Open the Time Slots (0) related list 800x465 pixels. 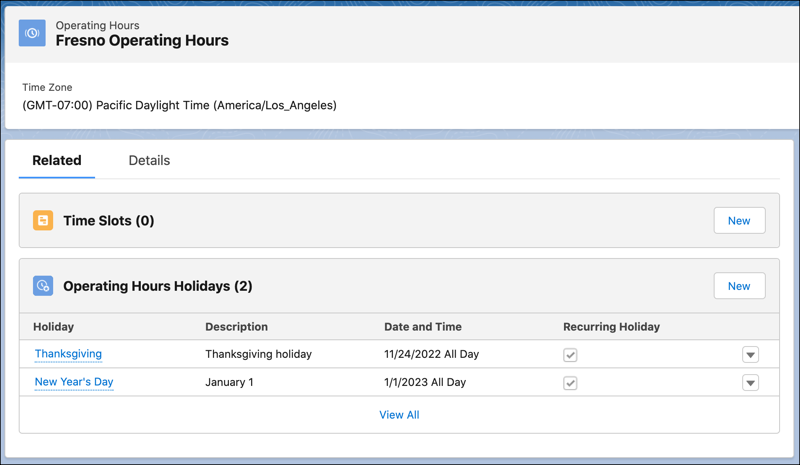tap(108, 221)
